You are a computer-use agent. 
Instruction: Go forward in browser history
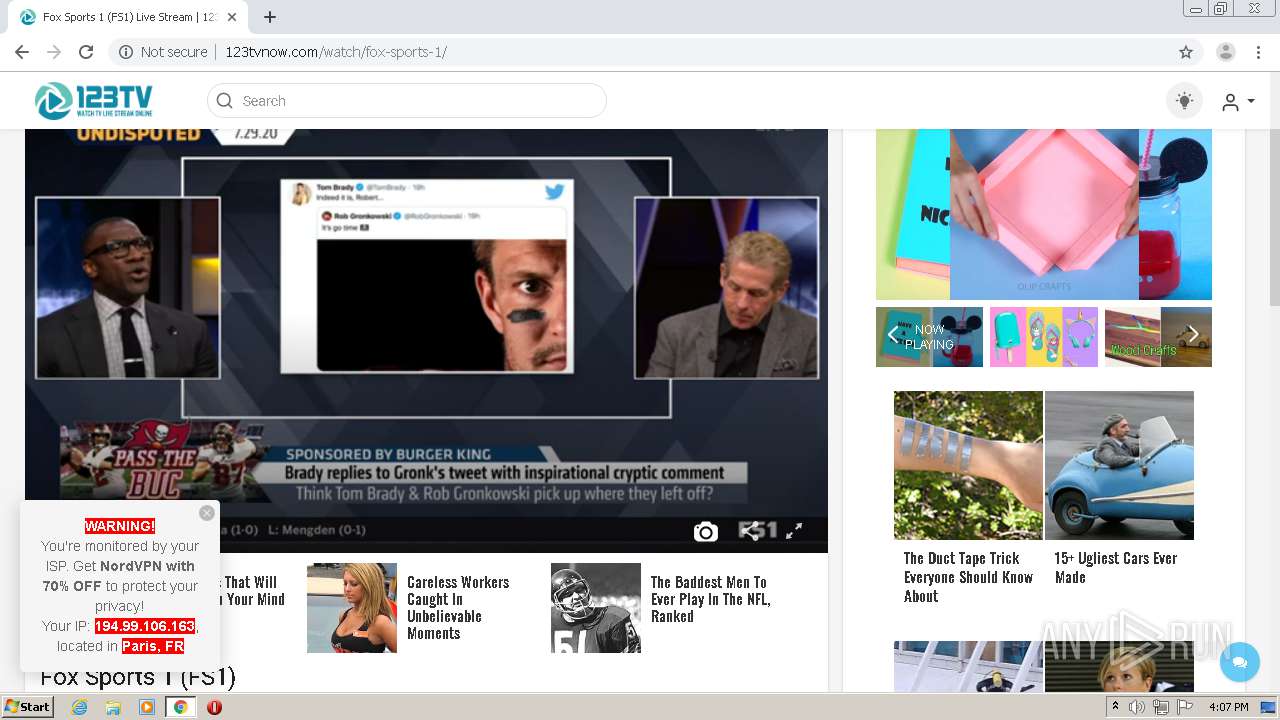[54, 52]
